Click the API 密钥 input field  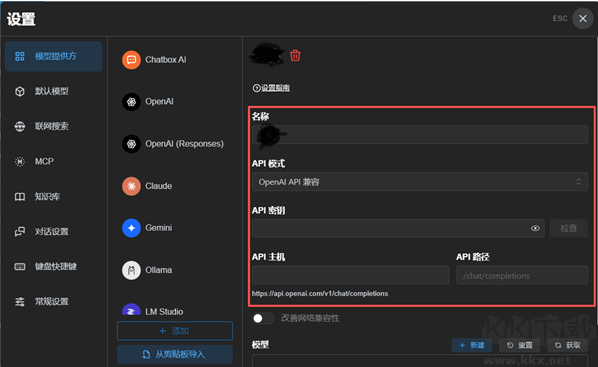click(x=398, y=229)
